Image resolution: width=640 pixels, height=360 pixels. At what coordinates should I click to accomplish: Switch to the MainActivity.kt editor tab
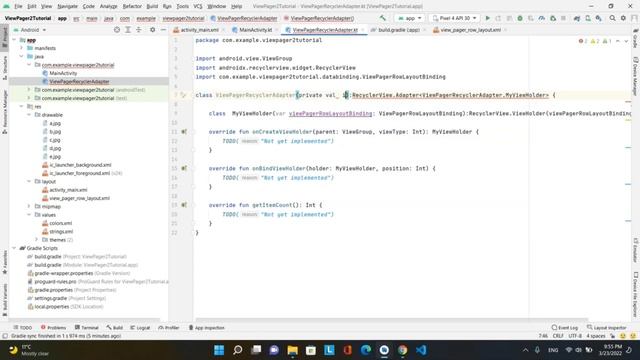click(x=252, y=30)
